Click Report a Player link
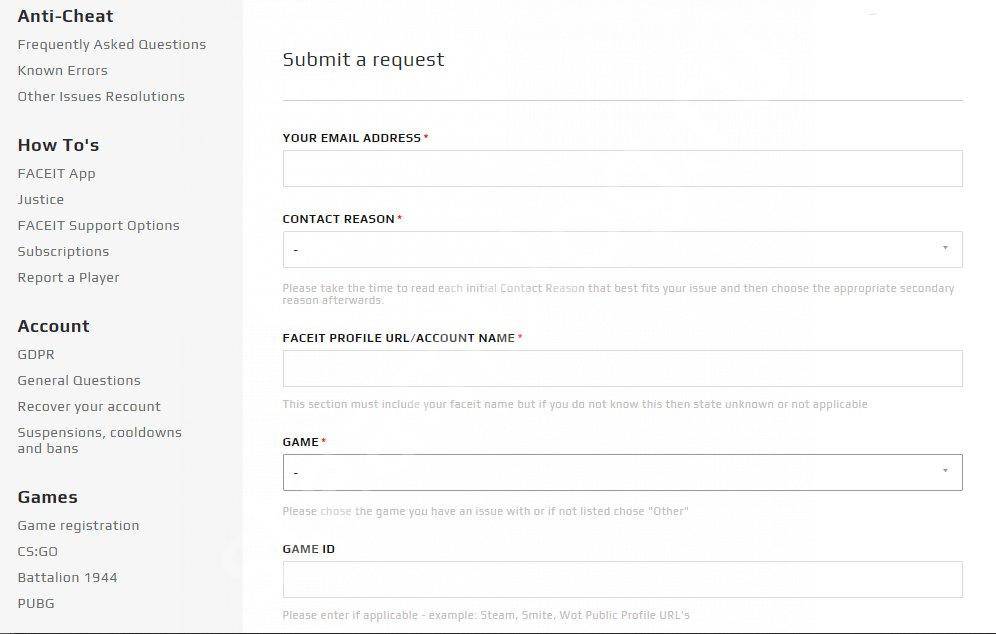 68,278
